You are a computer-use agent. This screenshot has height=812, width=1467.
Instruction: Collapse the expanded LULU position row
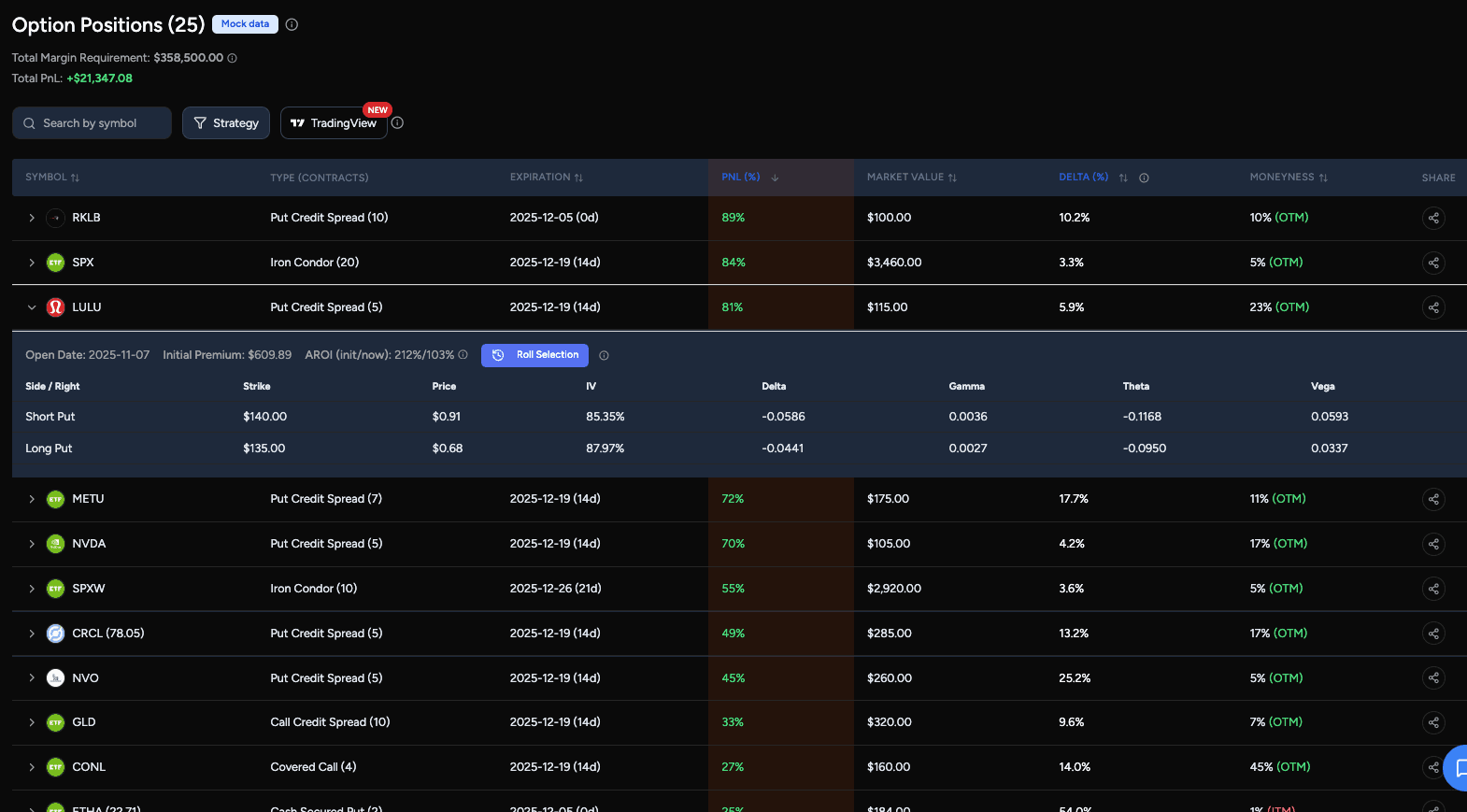click(x=32, y=307)
